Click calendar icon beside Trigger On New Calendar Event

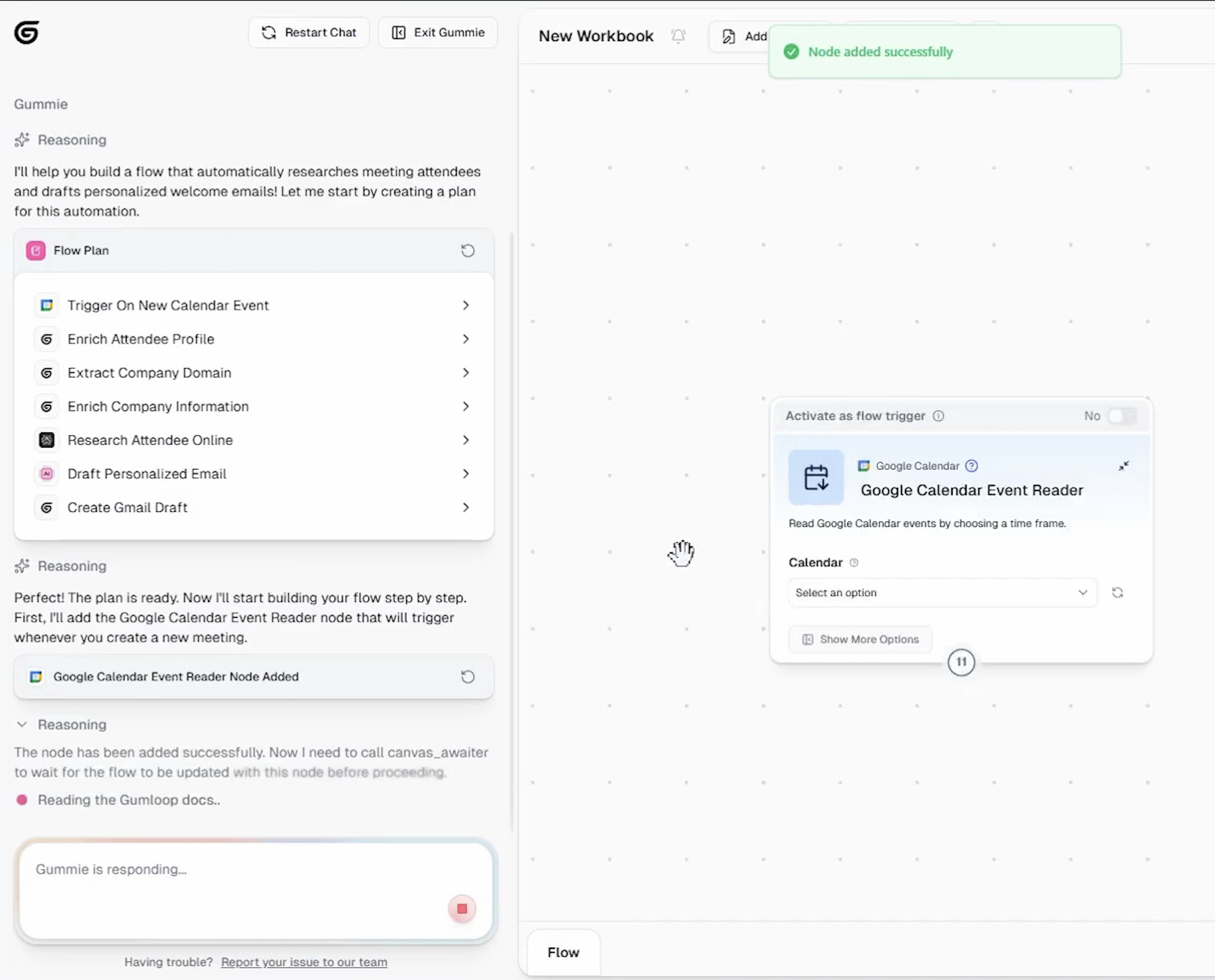46,305
